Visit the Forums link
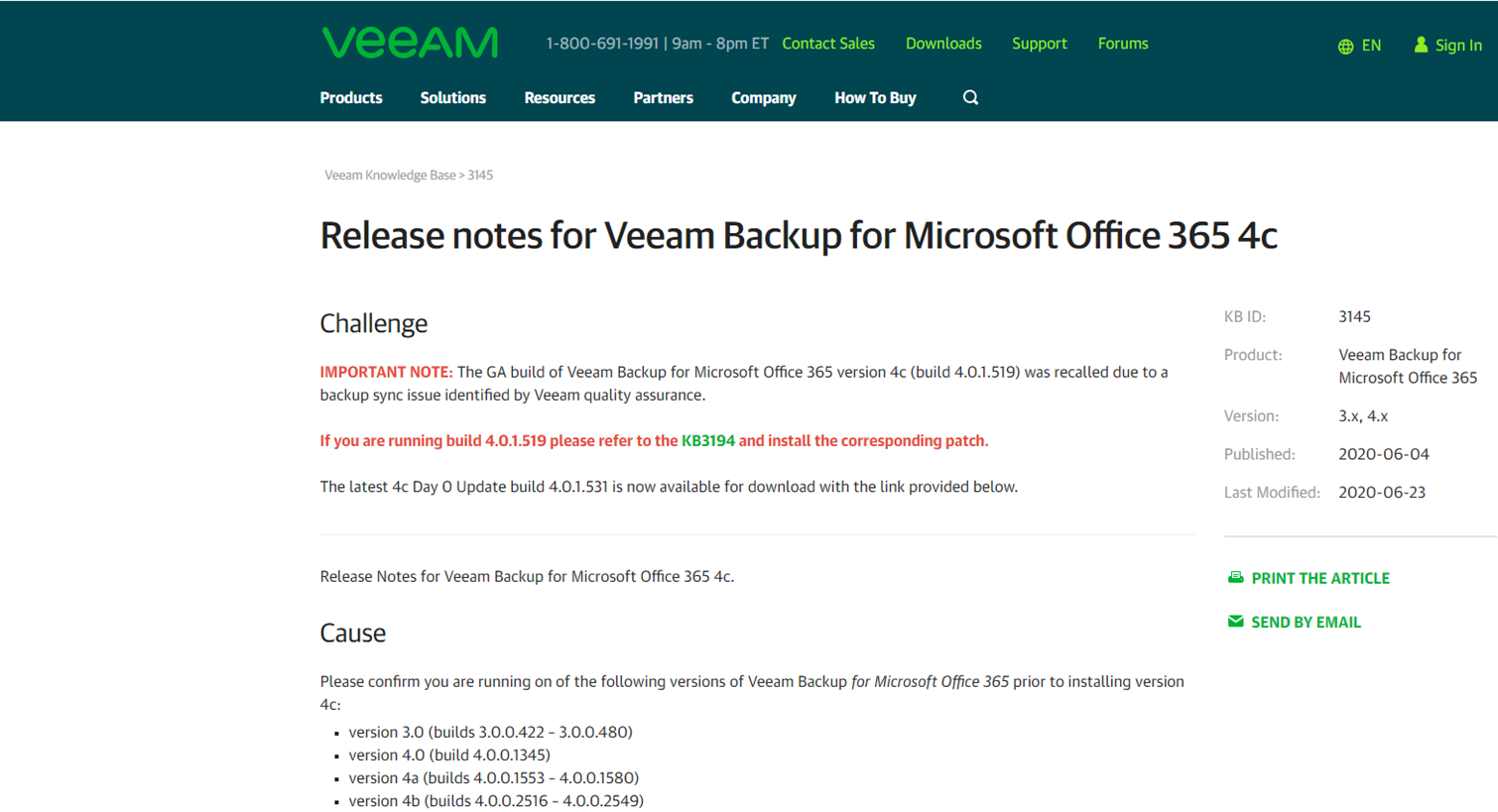Viewport: 1498px width, 812px height. (1123, 44)
